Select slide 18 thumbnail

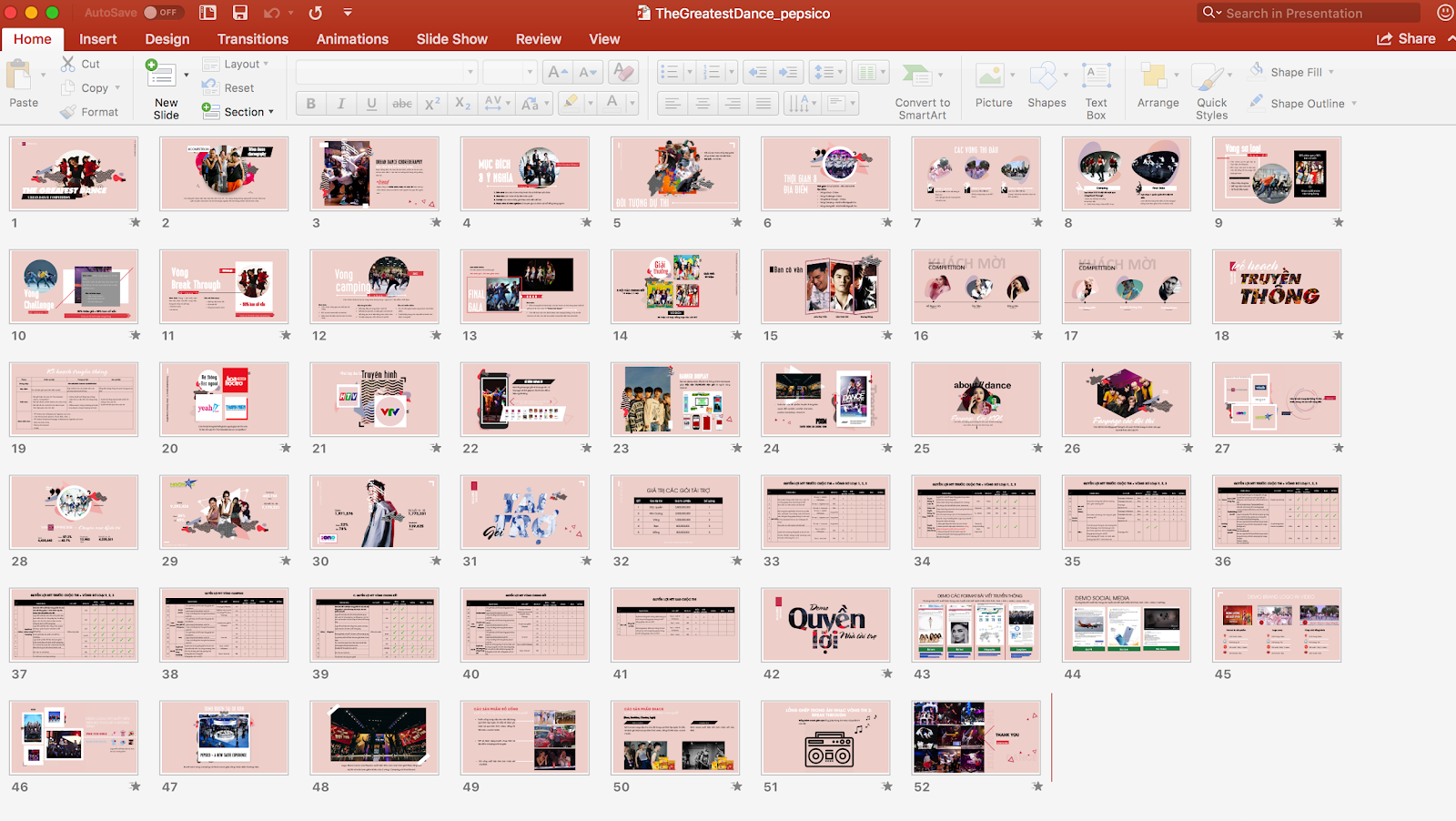click(1276, 286)
